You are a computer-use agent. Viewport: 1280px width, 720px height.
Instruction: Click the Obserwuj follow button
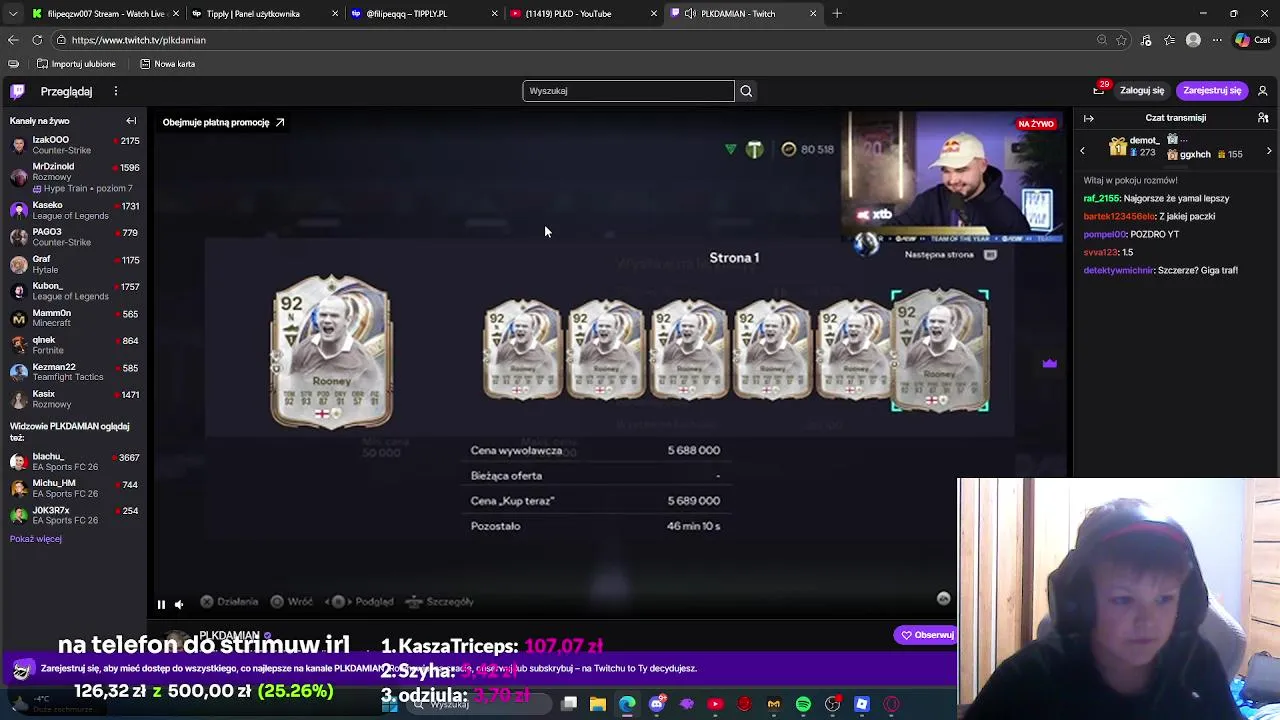point(926,635)
